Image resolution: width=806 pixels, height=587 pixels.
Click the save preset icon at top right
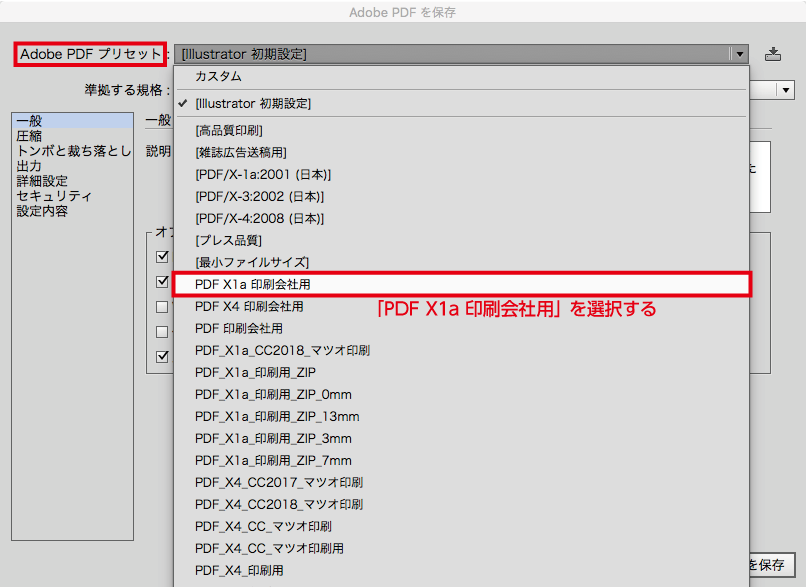773,54
